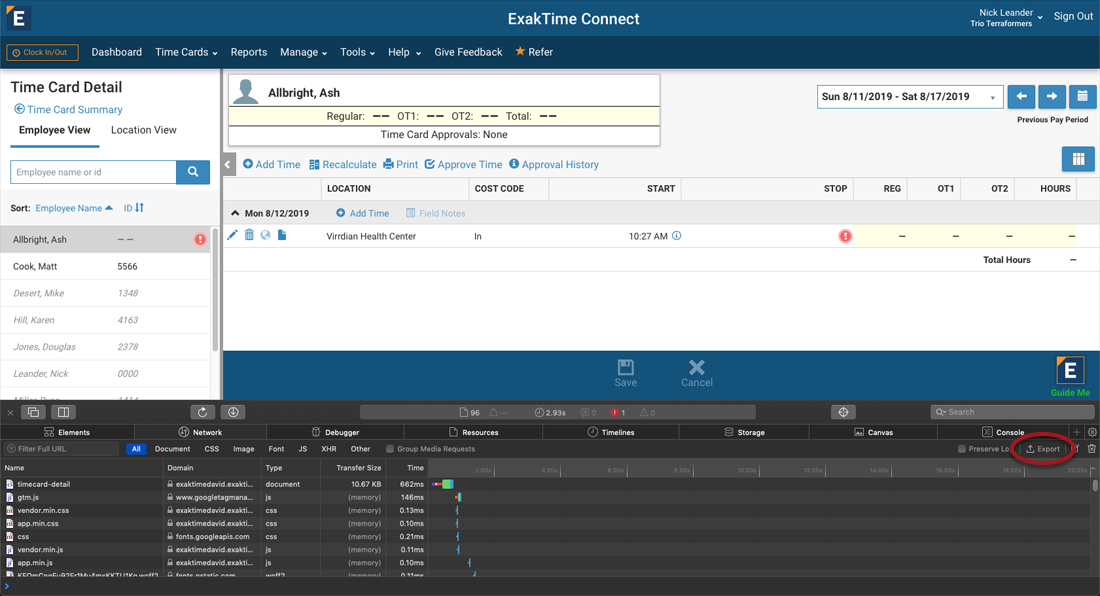Switch to the Employee View tab
The height and width of the screenshot is (596, 1100).
55,130
